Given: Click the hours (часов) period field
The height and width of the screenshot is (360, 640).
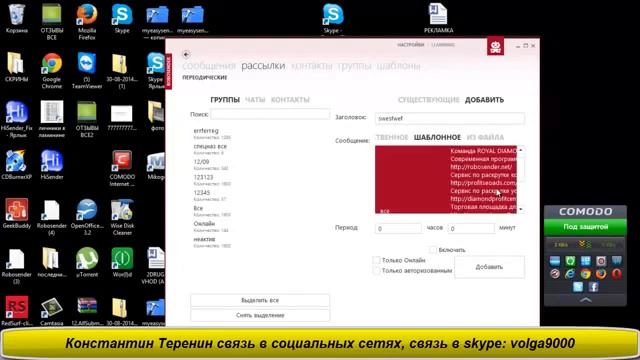Looking at the screenshot, I should (x=398, y=228).
